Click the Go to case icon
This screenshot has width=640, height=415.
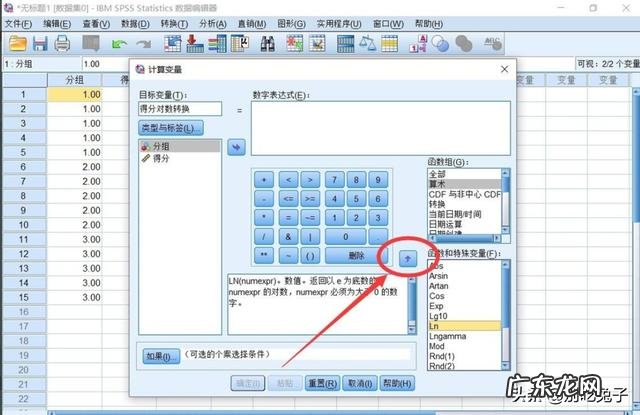tap(173, 44)
